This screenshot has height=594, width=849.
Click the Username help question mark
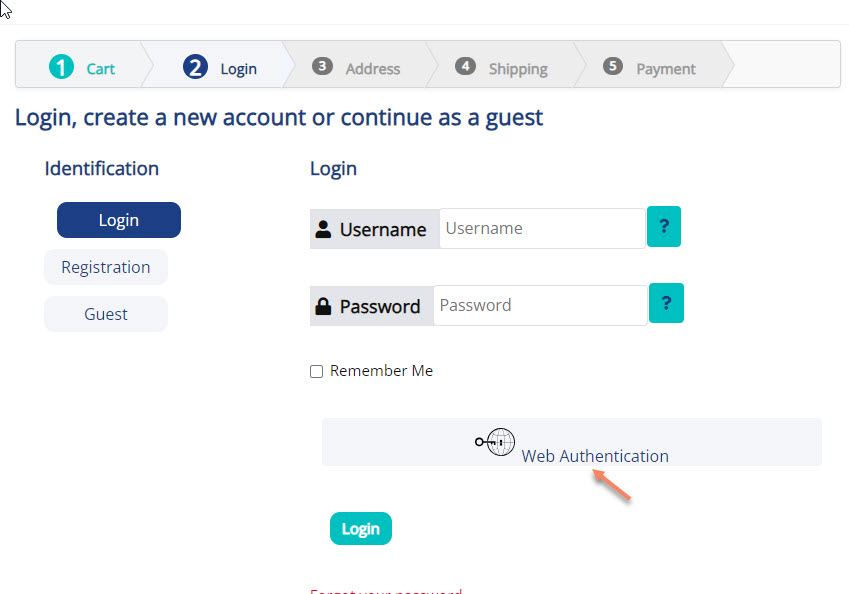664,227
